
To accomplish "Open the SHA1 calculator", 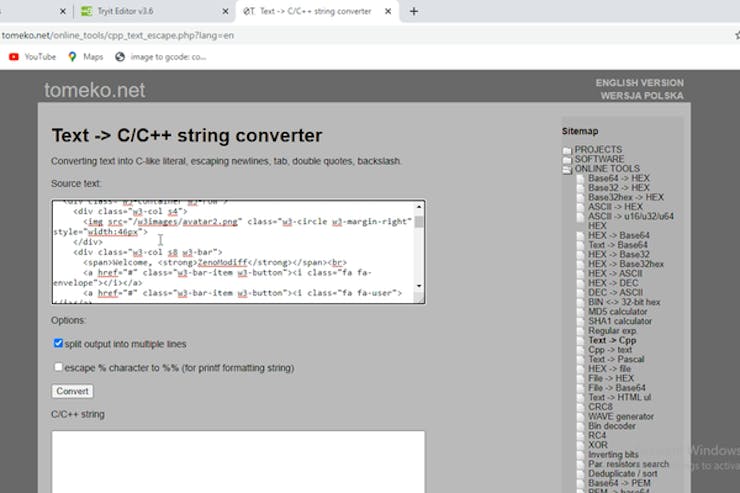I will [620, 321].
